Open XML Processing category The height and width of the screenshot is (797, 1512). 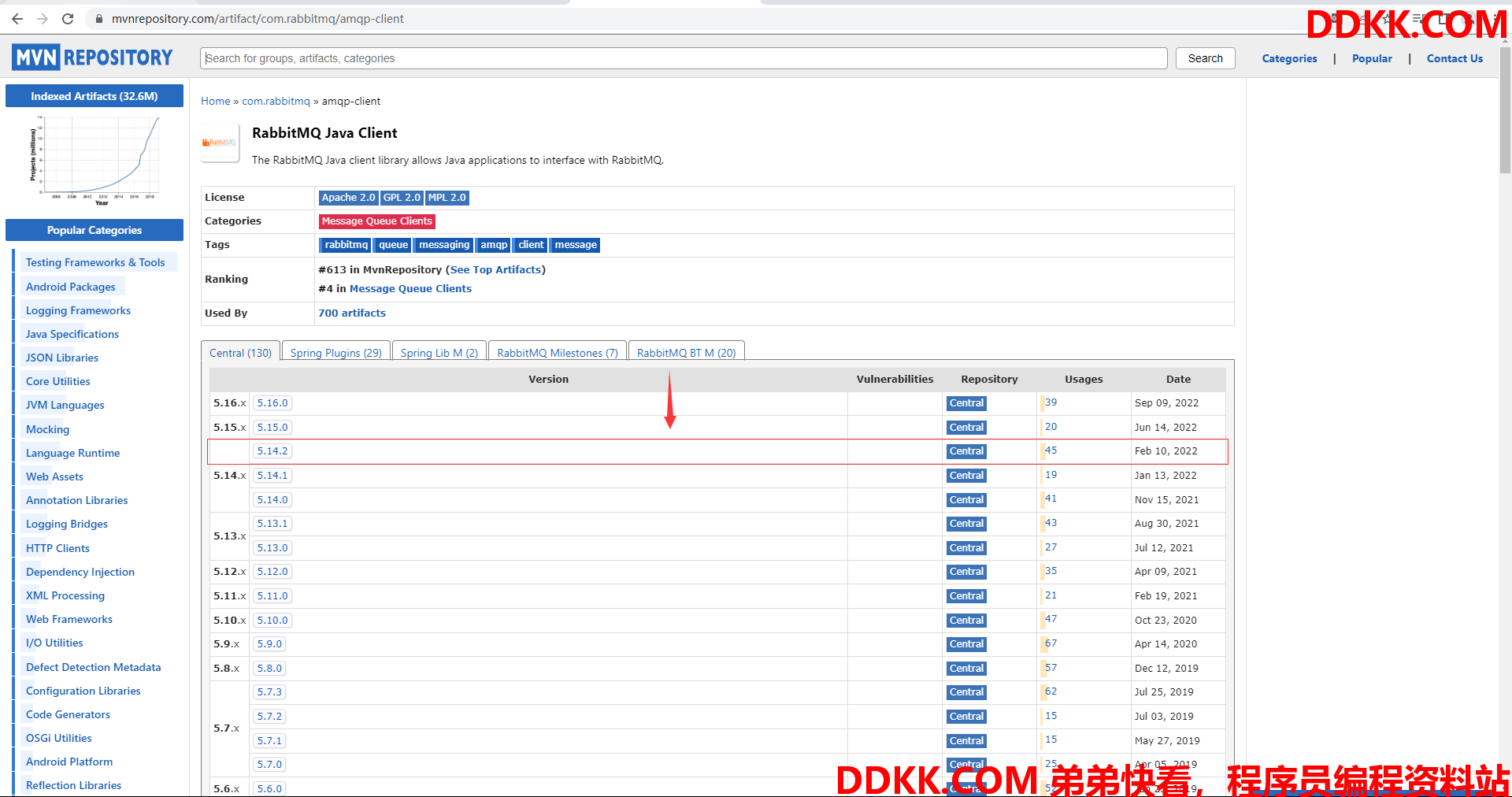coord(65,595)
